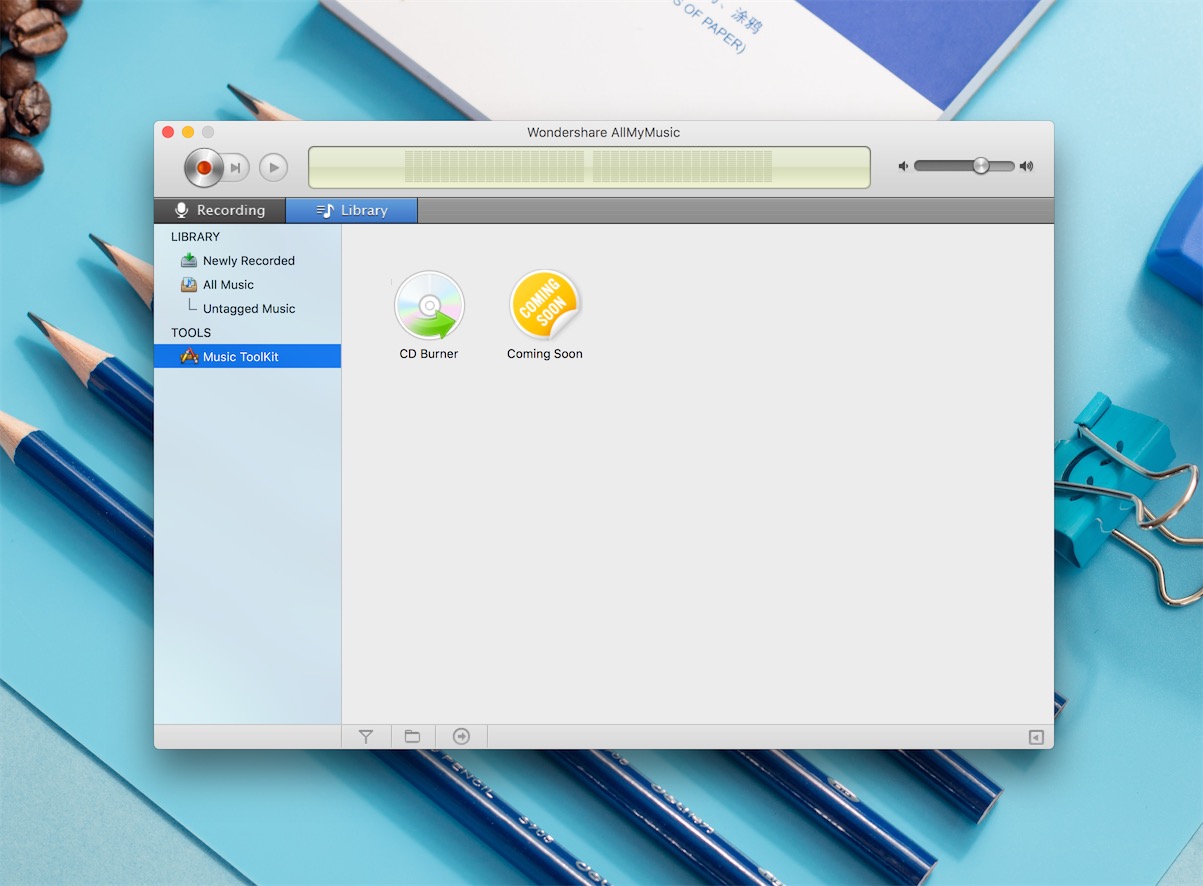The image size is (1203, 886).
Task: Minimize the AllMyMusic window
Action: click(188, 132)
